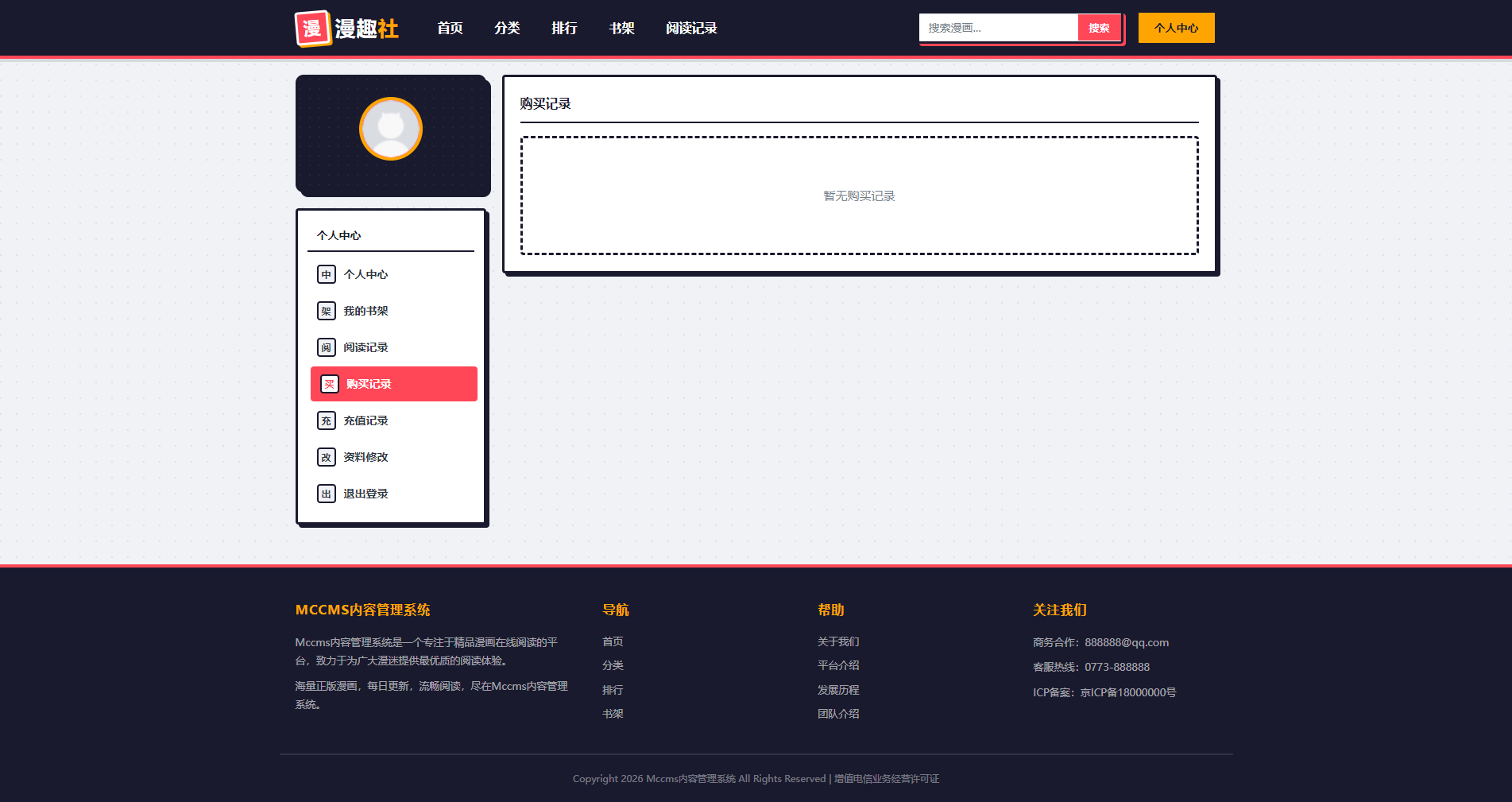Click the ICP备案 number text
The image size is (1512, 802).
point(1104,692)
